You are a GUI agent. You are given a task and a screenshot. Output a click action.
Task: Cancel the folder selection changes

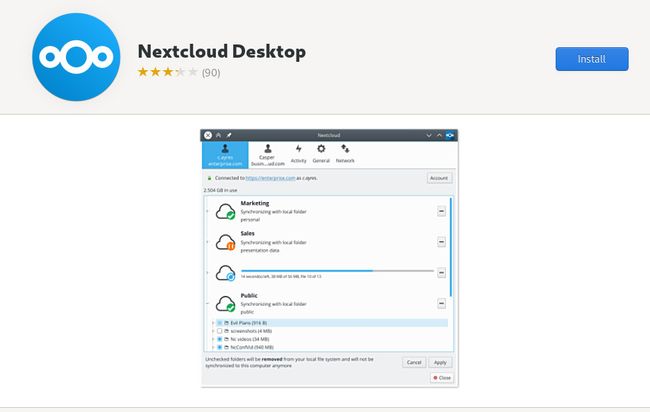(x=414, y=362)
